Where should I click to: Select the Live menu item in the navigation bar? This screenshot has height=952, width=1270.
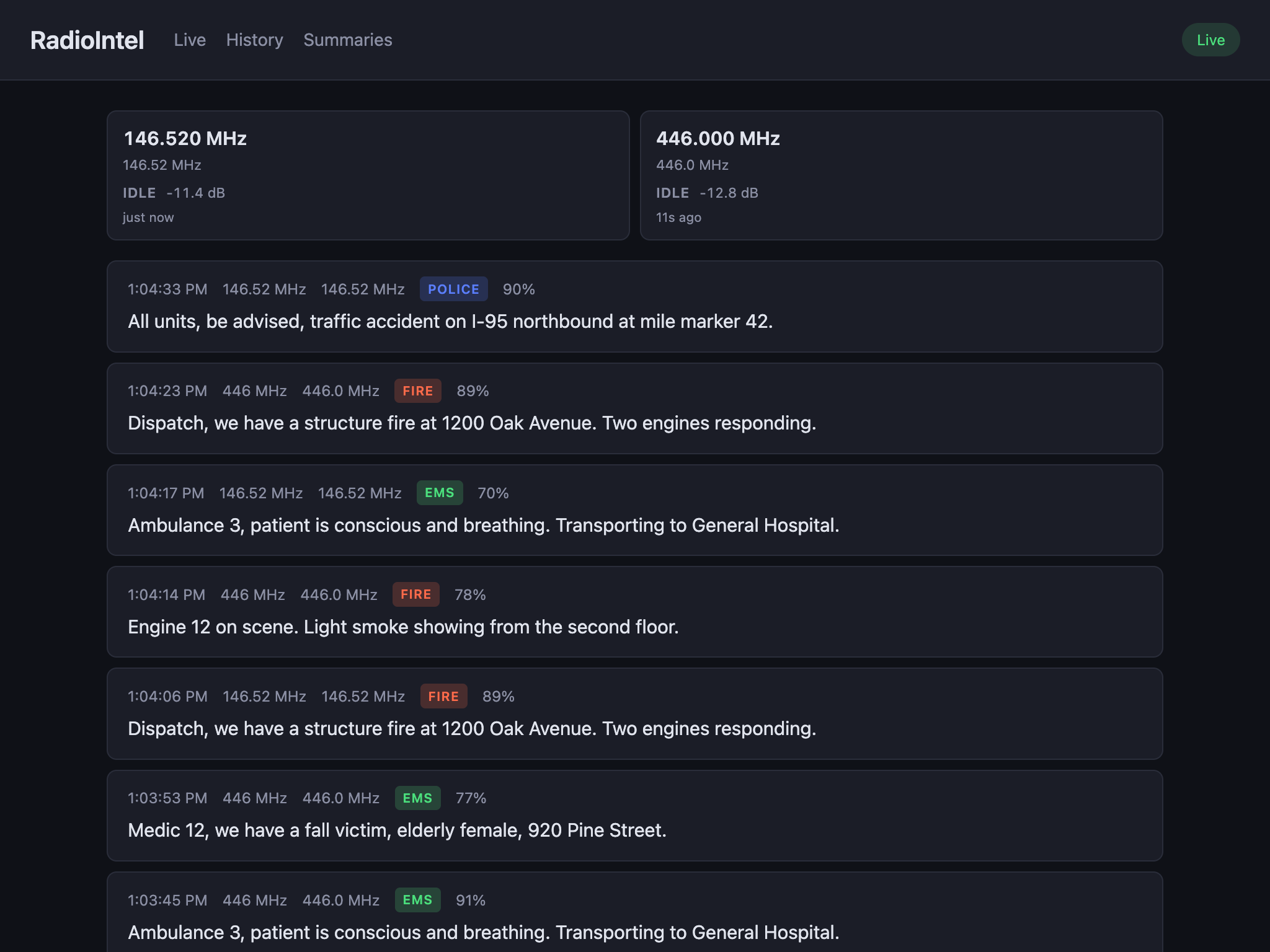point(190,40)
